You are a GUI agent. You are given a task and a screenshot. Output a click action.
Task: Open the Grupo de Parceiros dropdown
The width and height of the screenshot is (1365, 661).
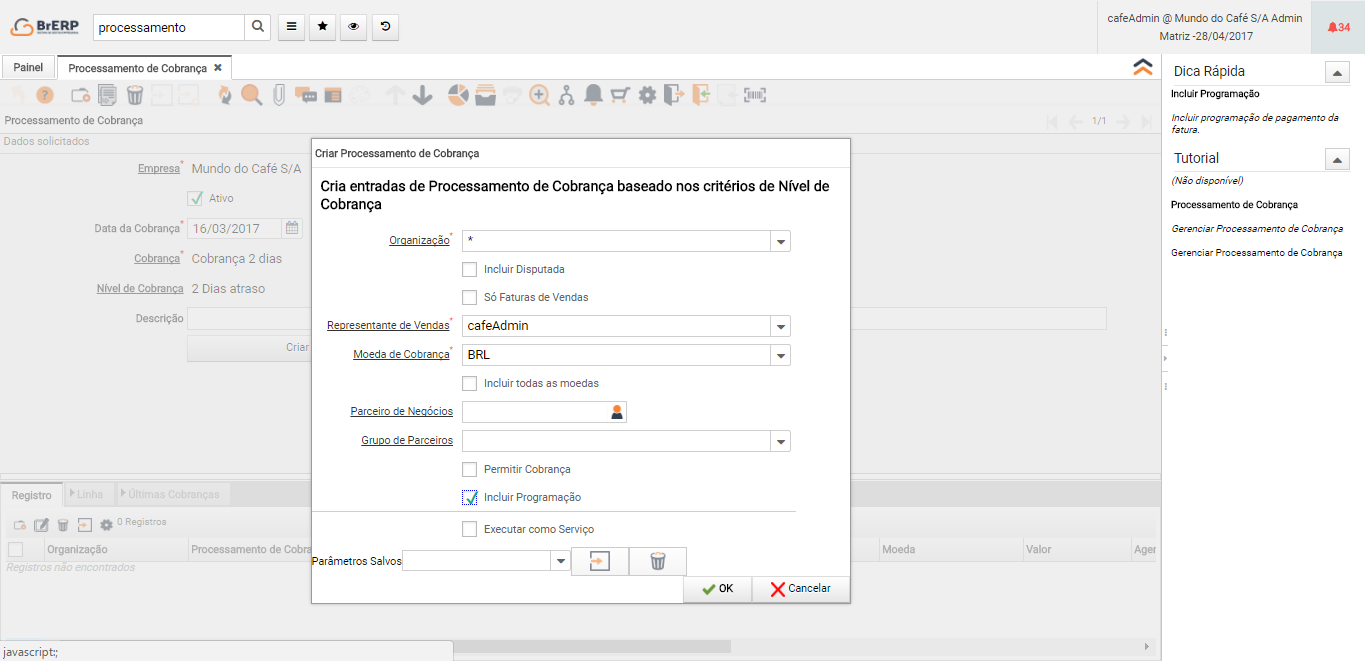click(780, 441)
